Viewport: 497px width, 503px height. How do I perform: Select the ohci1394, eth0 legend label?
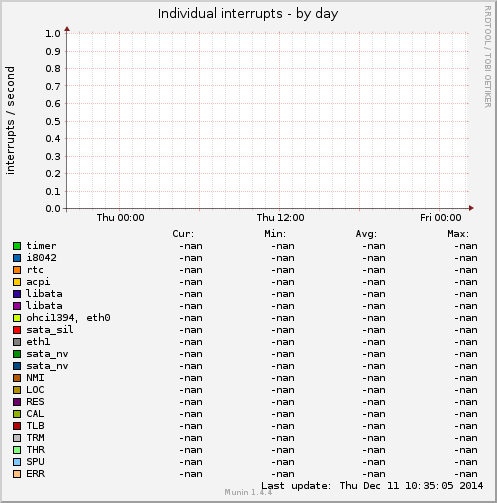(68, 318)
